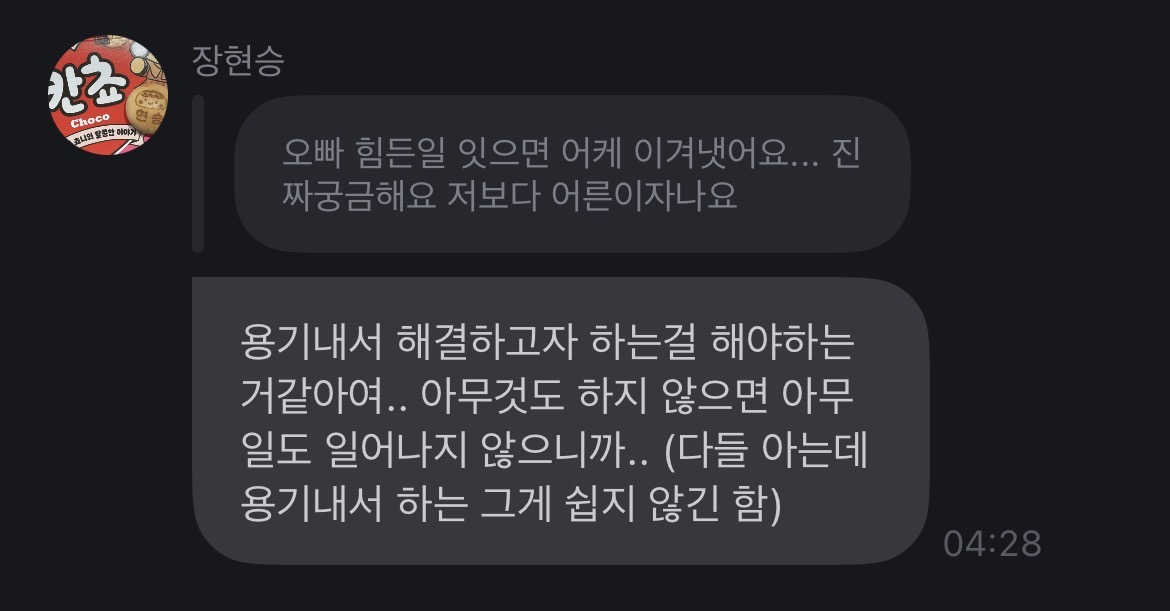Jump to quoted message starting with '오빠 힘든일'
1170x611 pixels.
pyautogui.click(x=572, y=174)
